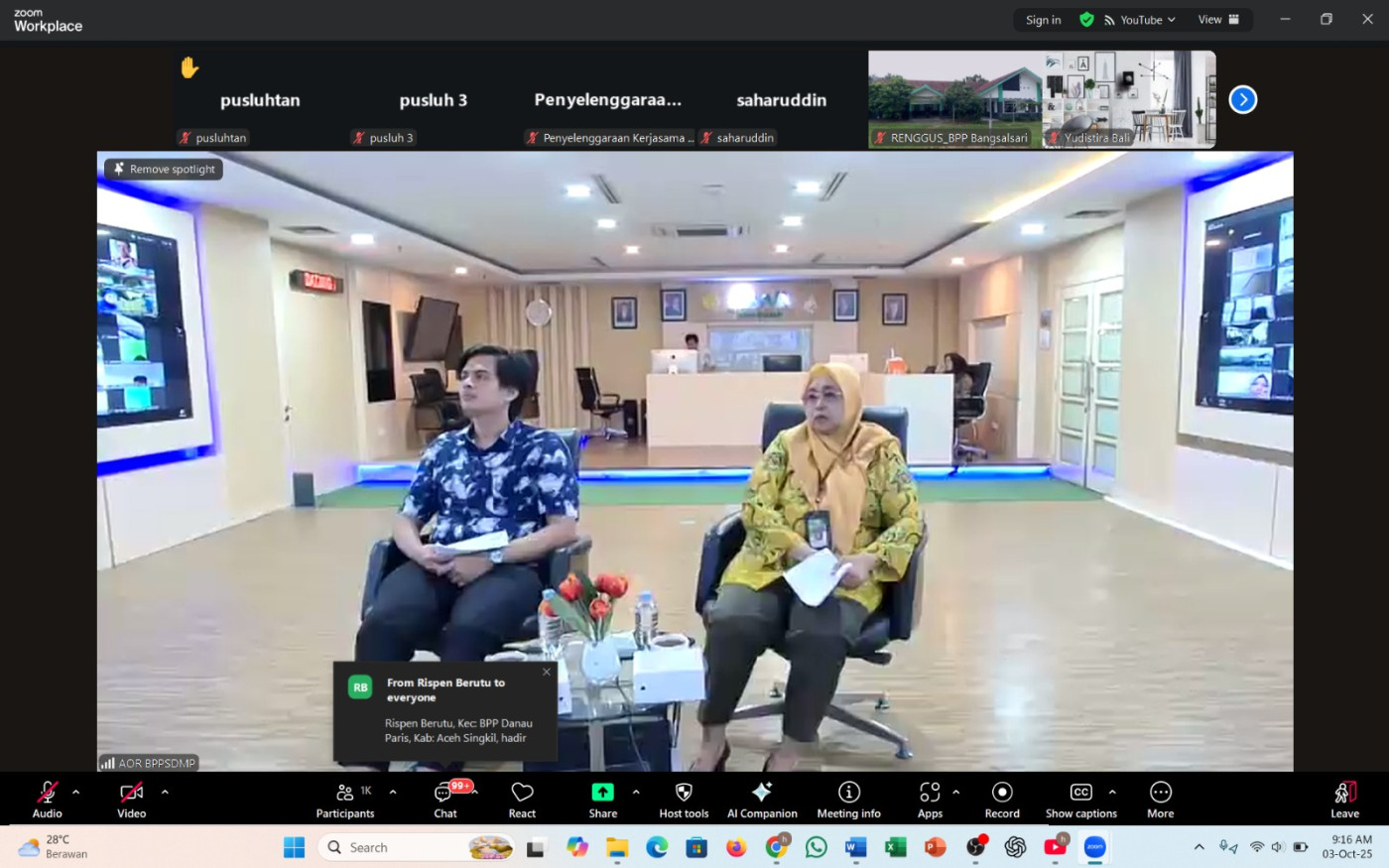The width and height of the screenshot is (1389, 868).
Task: Start recording with Record button
Action: coord(1002,800)
